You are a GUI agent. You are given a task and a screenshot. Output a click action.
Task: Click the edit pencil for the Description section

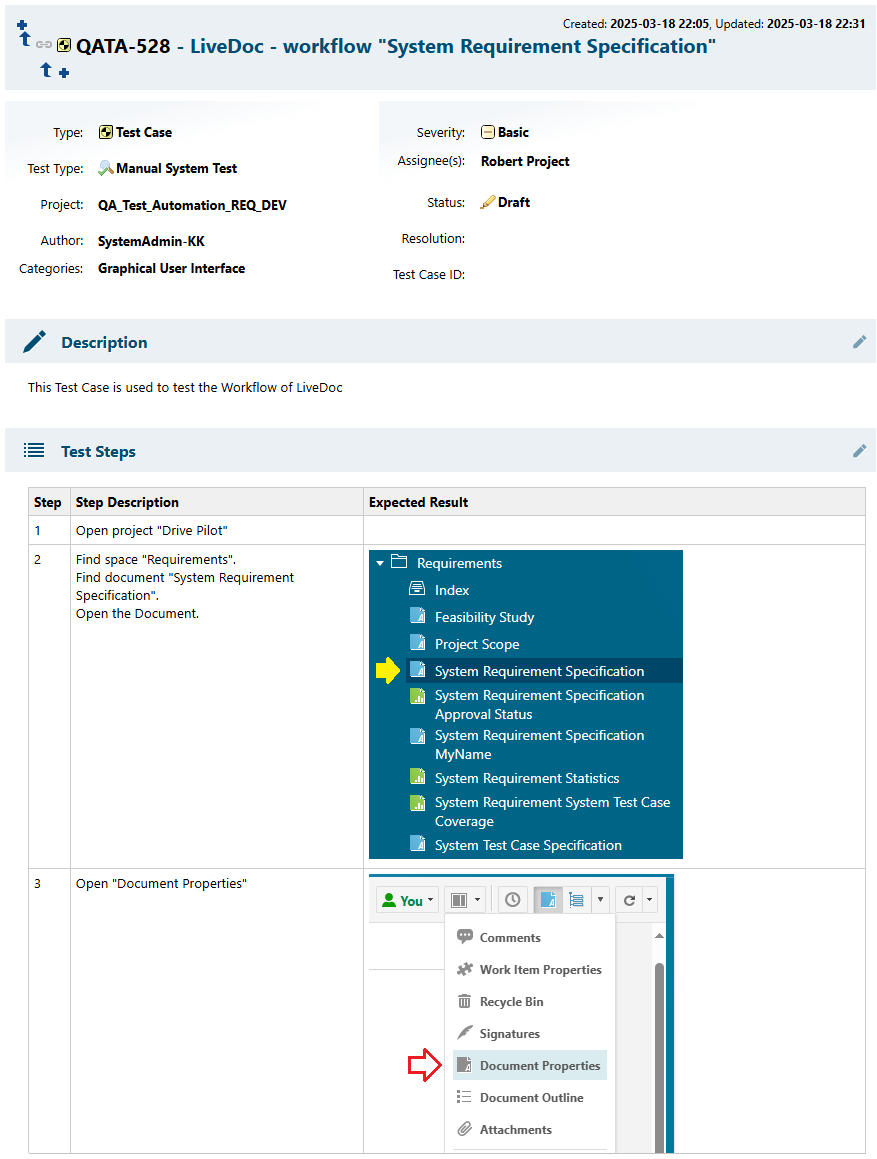[x=859, y=341]
